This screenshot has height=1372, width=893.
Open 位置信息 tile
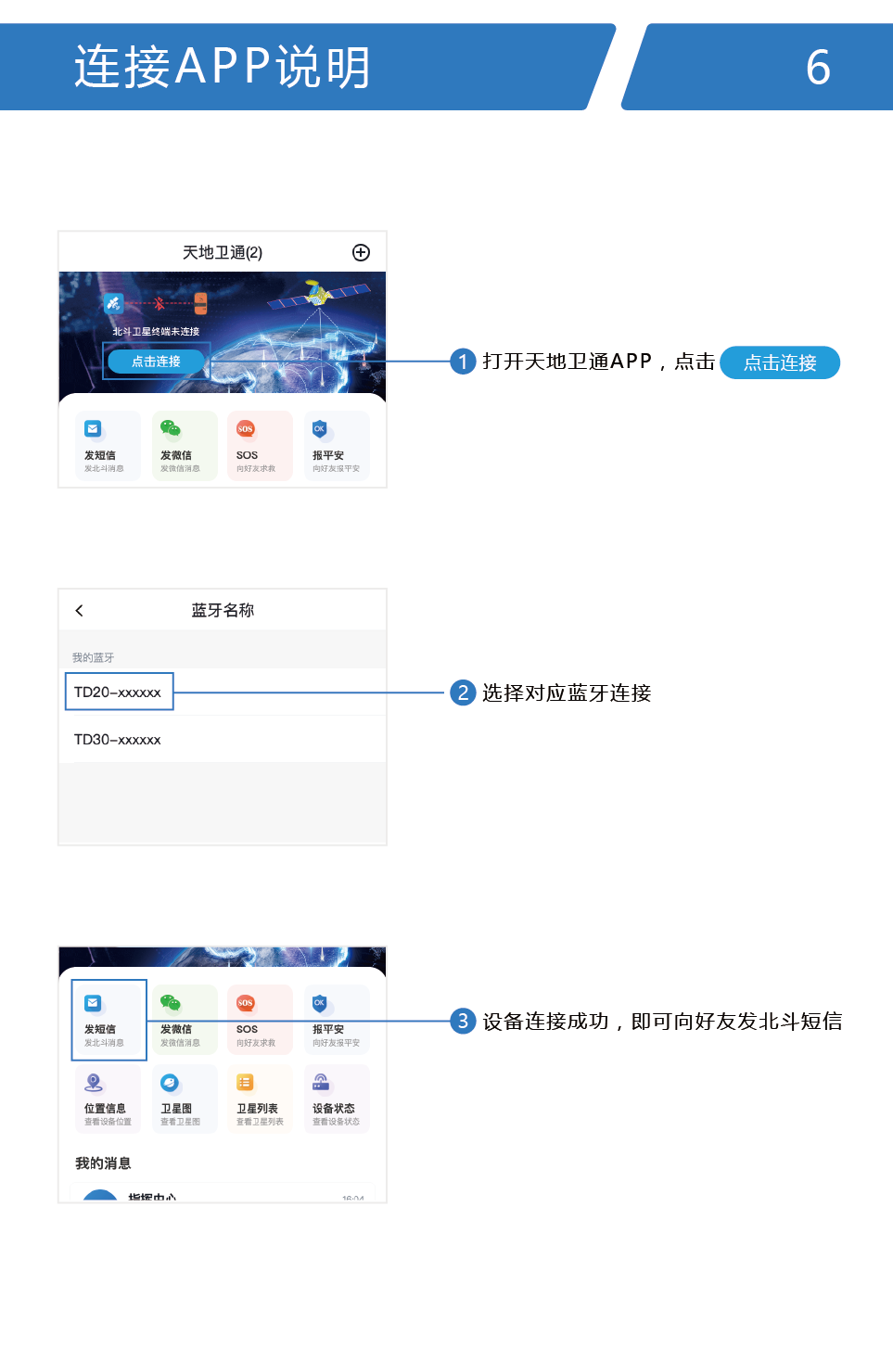(x=108, y=1099)
